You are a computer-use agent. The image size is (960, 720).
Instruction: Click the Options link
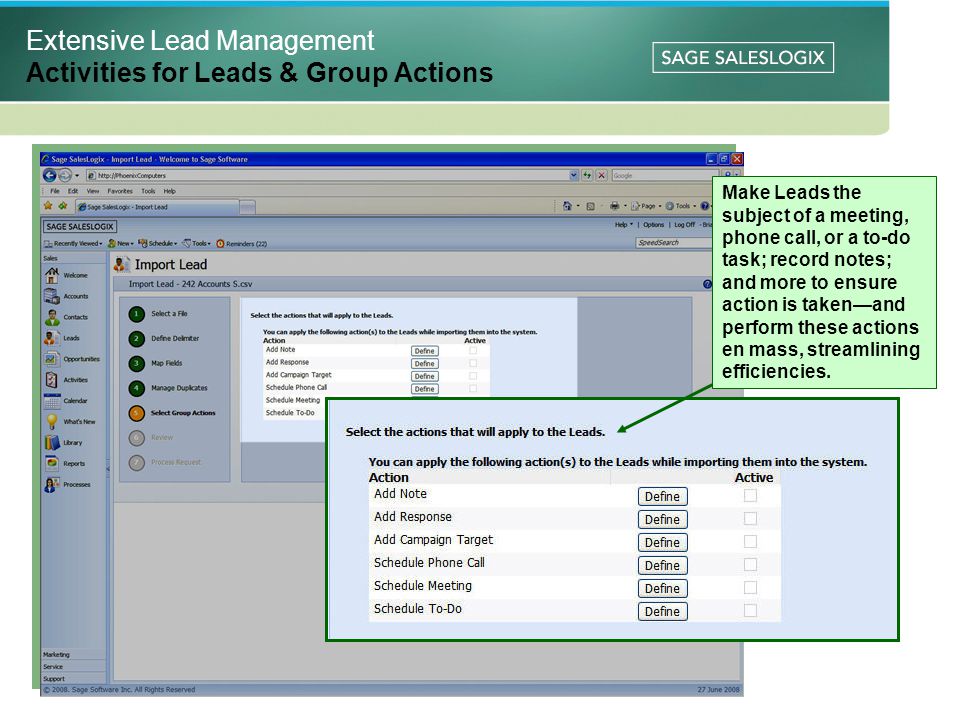point(653,225)
